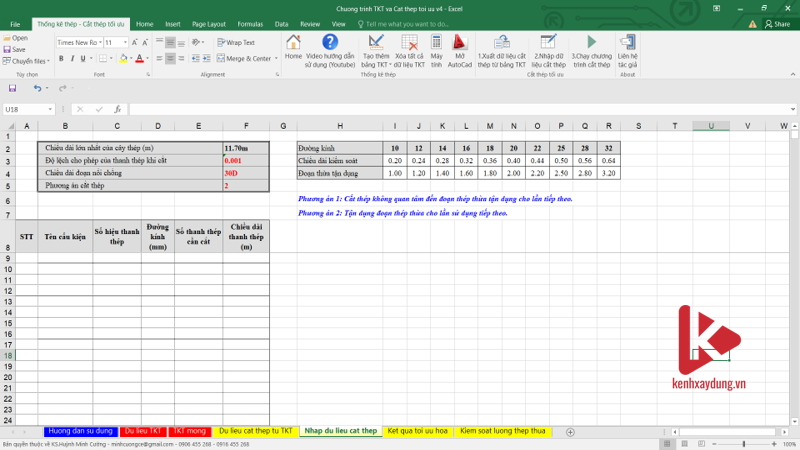Click 2.Nhập dữ liệu cắt thép icon
800x450 pixels.
(x=549, y=46)
